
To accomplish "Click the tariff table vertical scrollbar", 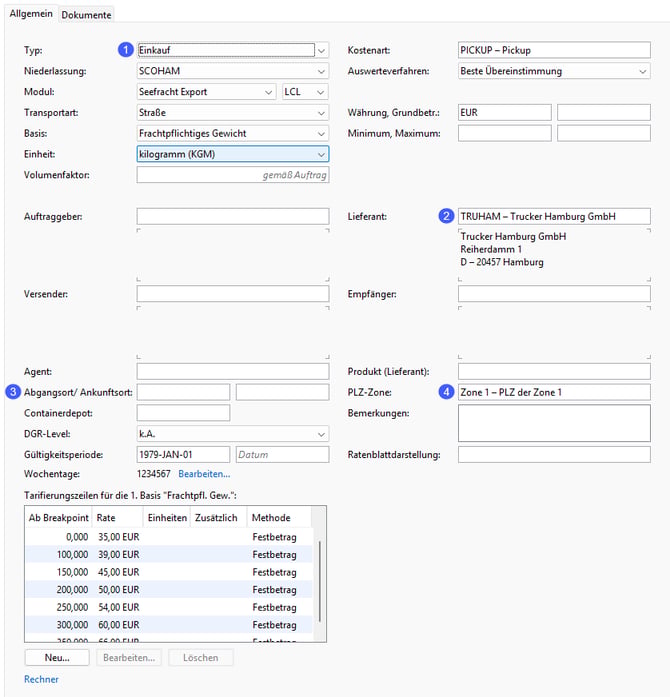I will (x=319, y=581).
